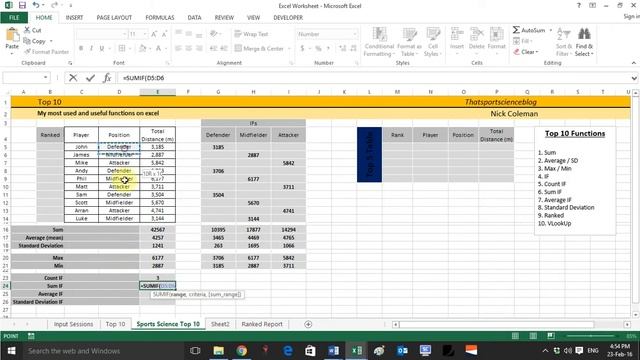Image resolution: width=640 pixels, height=360 pixels.
Task: Open Sort & Filter options
Action: pos(564,42)
